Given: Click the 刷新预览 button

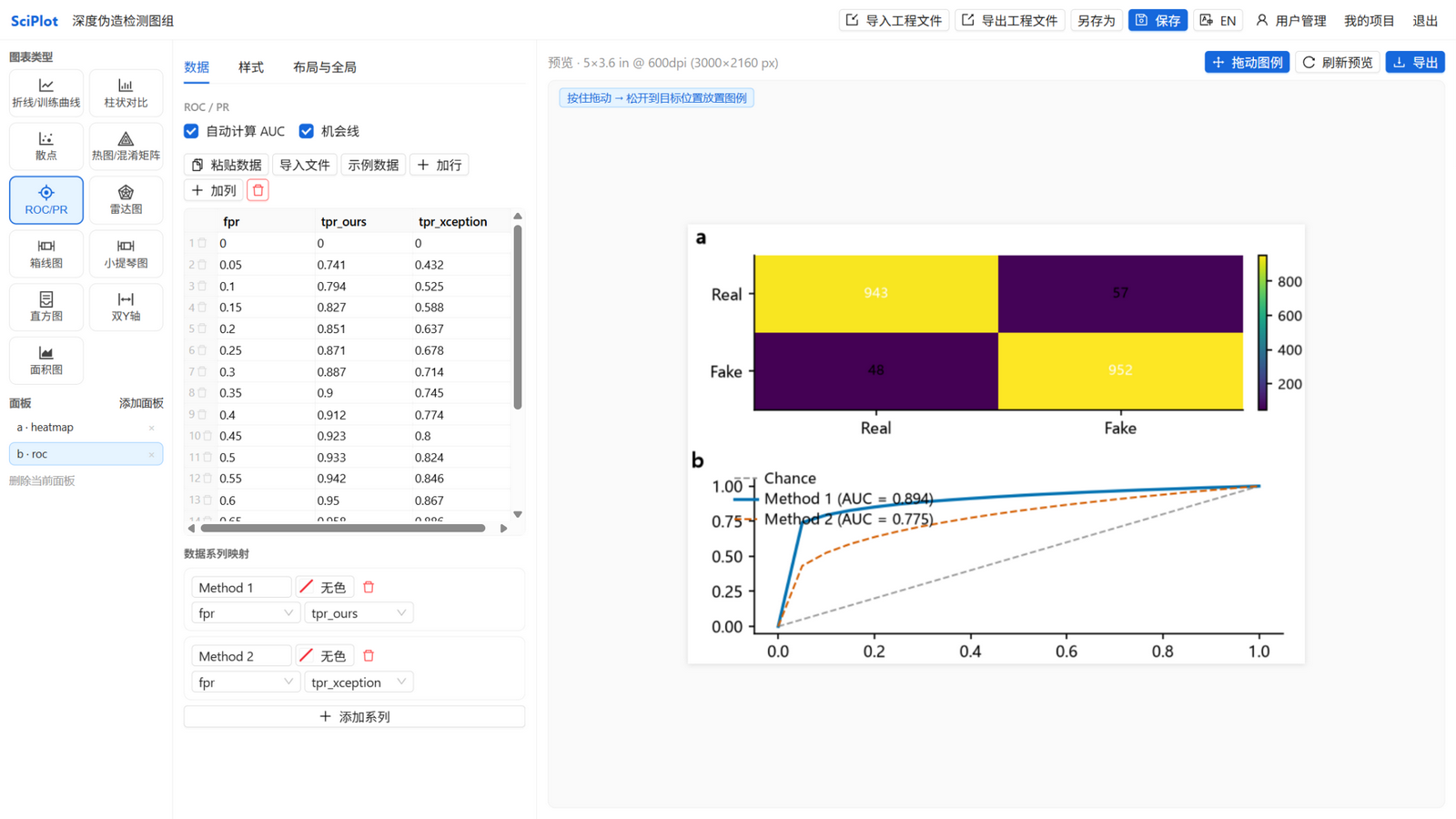Looking at the screenshot, I should point(1338,62).
